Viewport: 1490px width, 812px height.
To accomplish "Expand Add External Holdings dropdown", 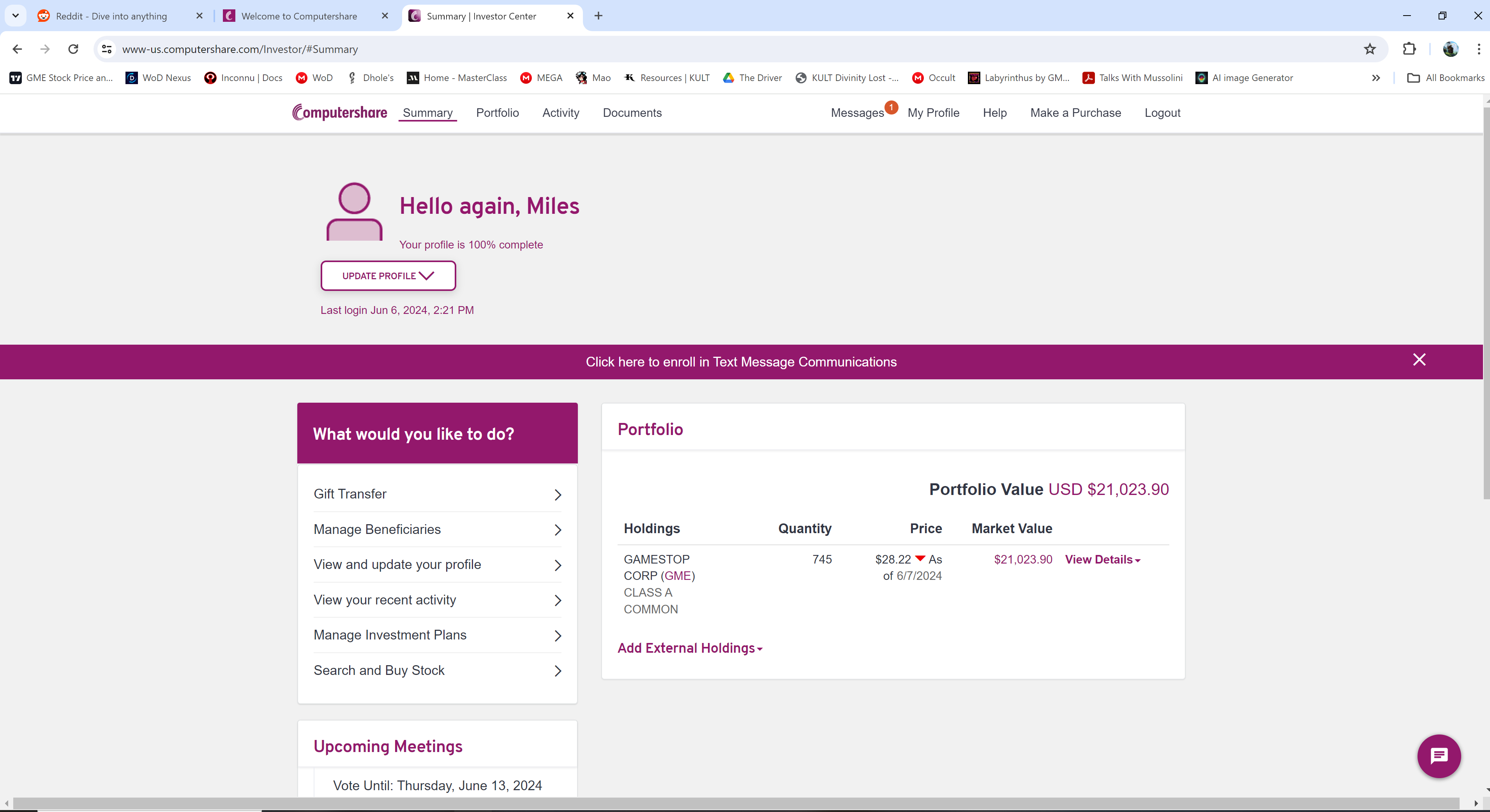I will [x=690, y=648].
